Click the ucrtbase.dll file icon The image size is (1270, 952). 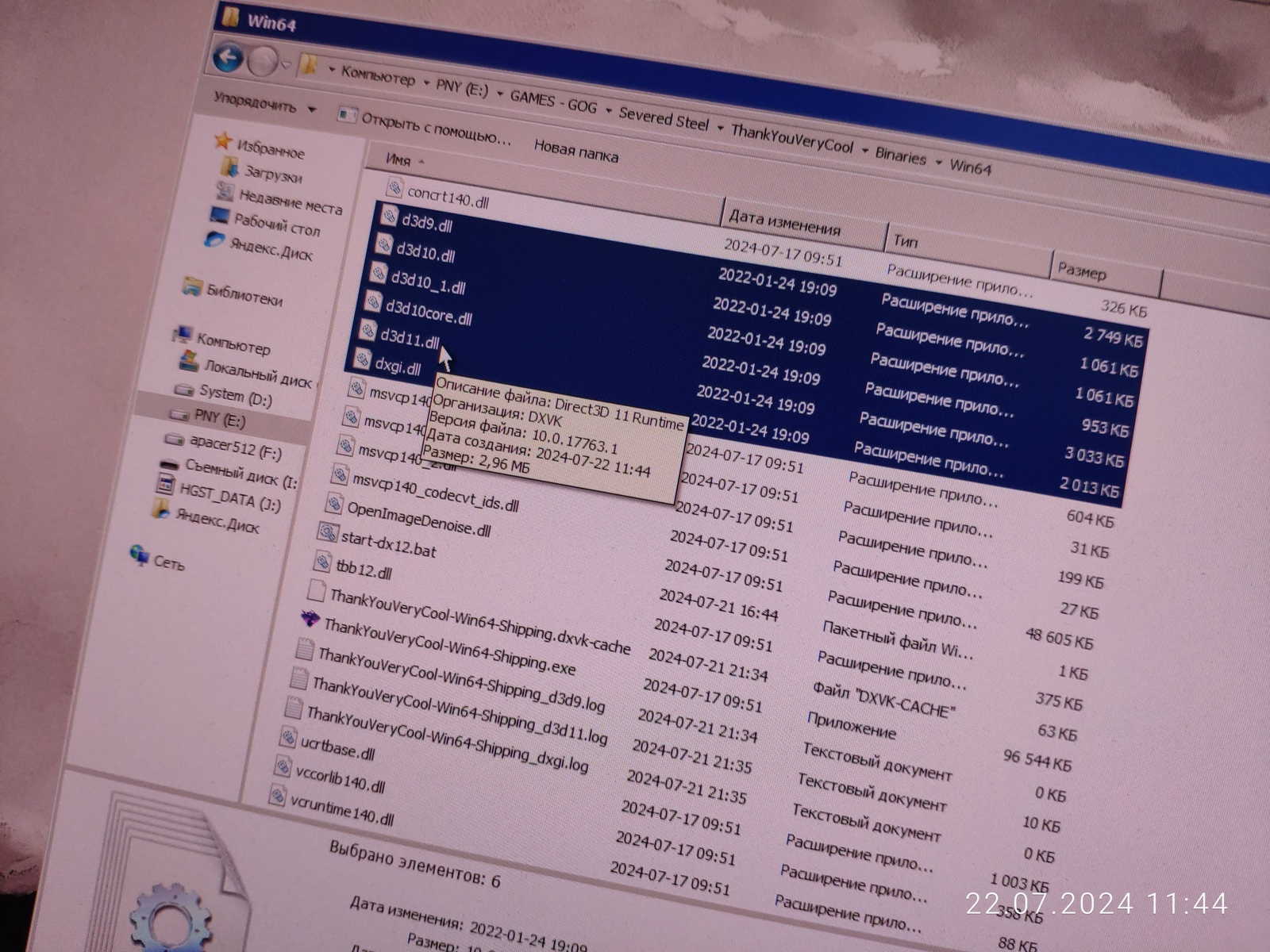[x=288, y=737]
